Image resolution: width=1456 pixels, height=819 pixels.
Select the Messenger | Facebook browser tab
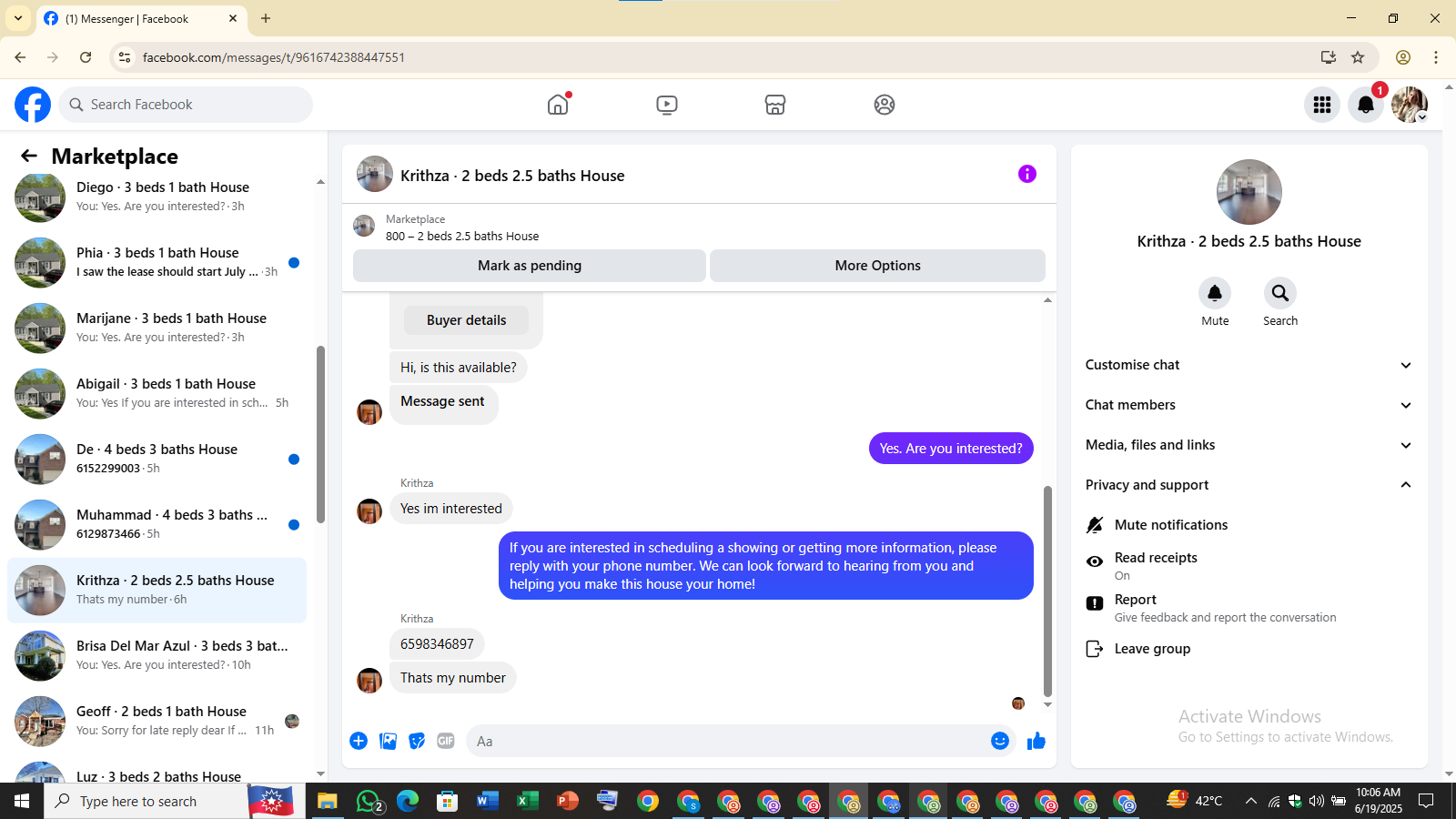[141, 18]
